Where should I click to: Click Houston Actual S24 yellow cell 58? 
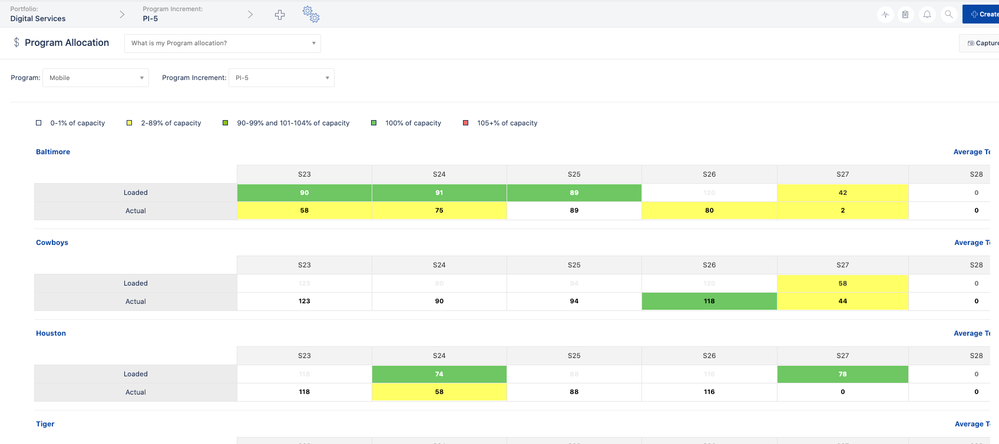click(440, 392)
